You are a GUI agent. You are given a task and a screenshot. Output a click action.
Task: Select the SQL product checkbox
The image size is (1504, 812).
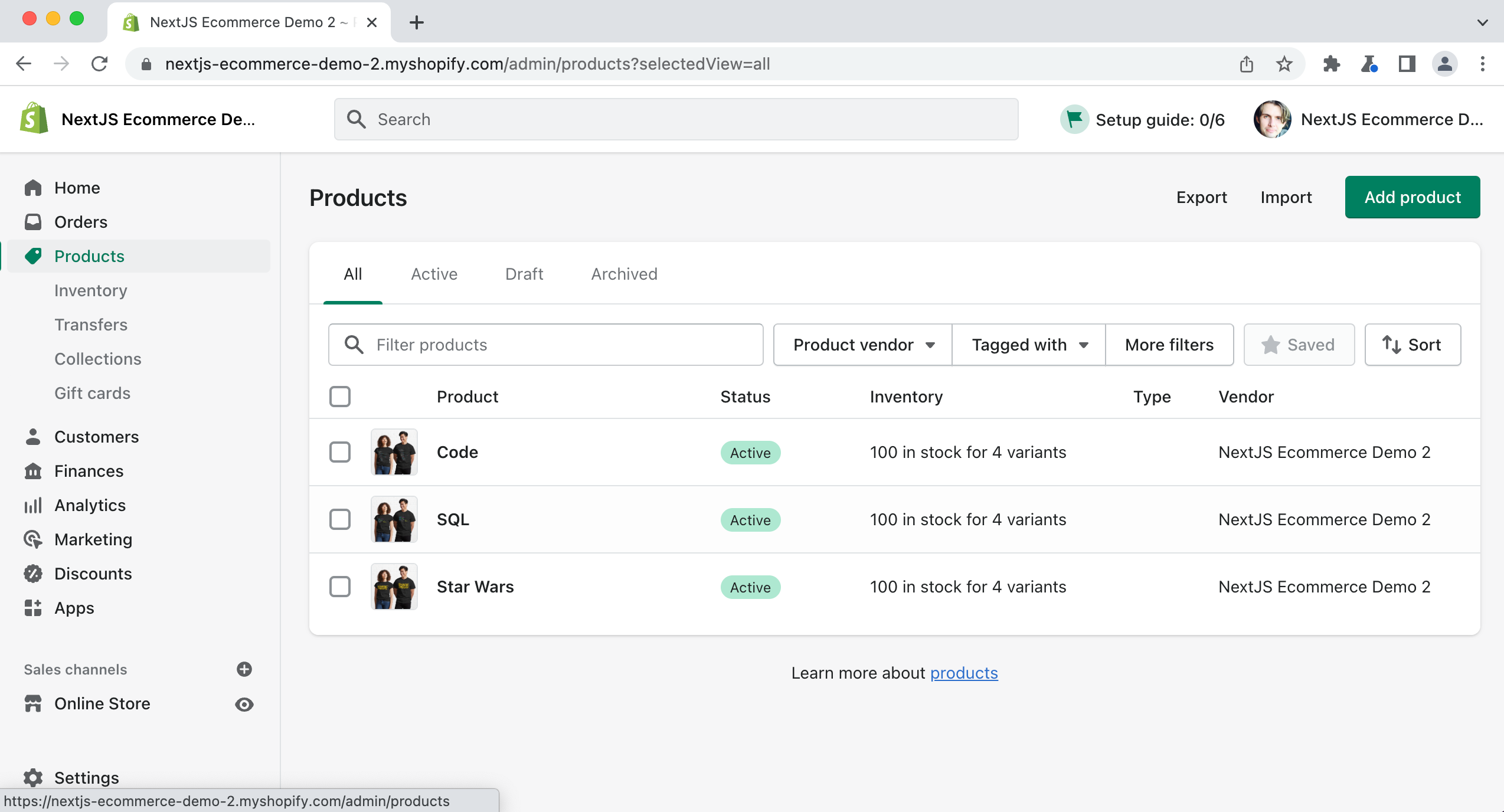340,519
